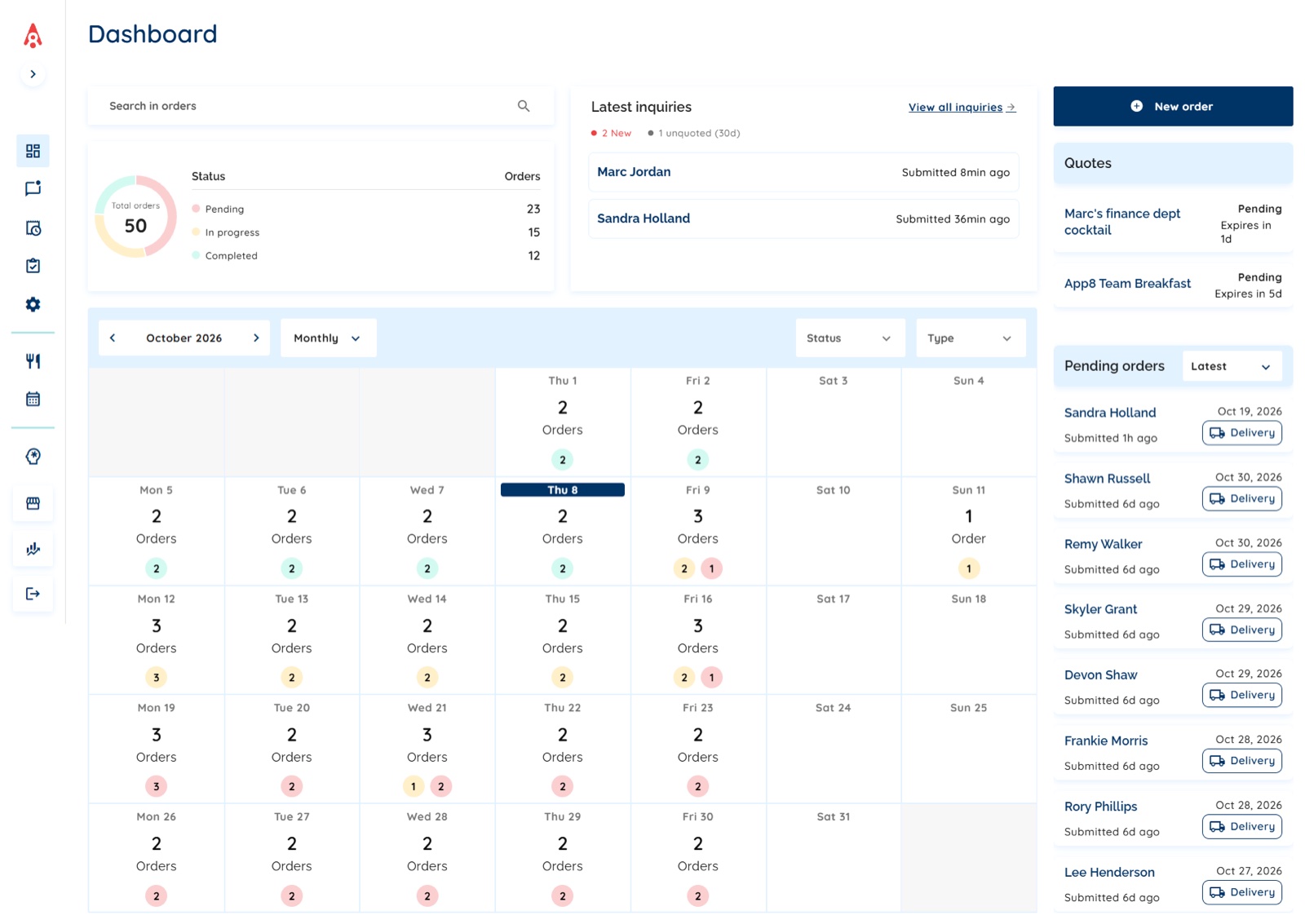Click the magnifier search icon
This screenshot has width=1305, height=924.
[x=524, y=106]
